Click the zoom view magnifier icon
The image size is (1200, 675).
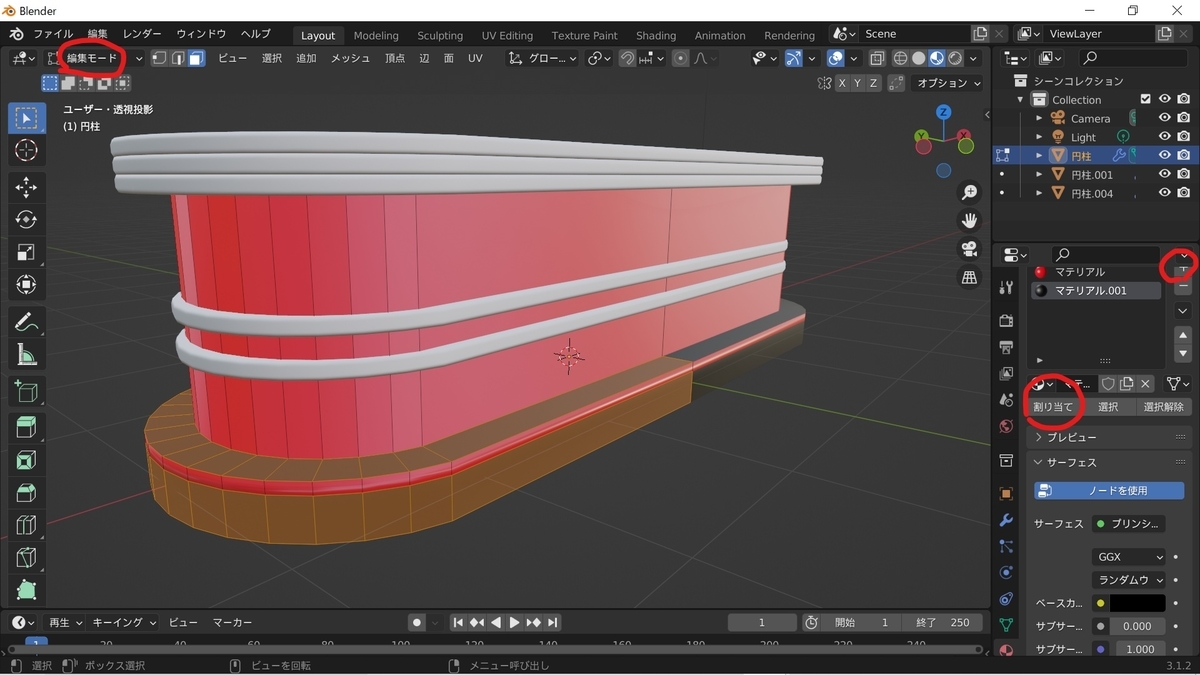pos(969,192)
